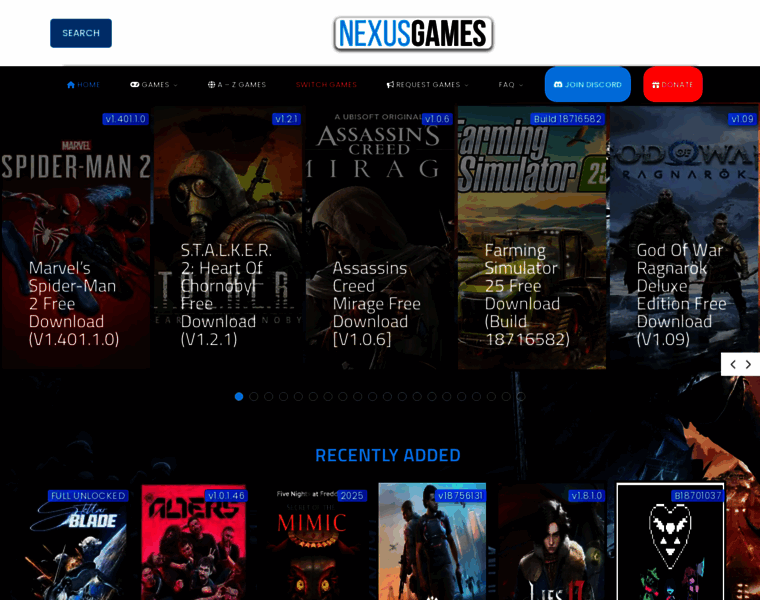The image size is (760, 600).
Task: Go to next carousel slide arrow
Action: (748, 364)
